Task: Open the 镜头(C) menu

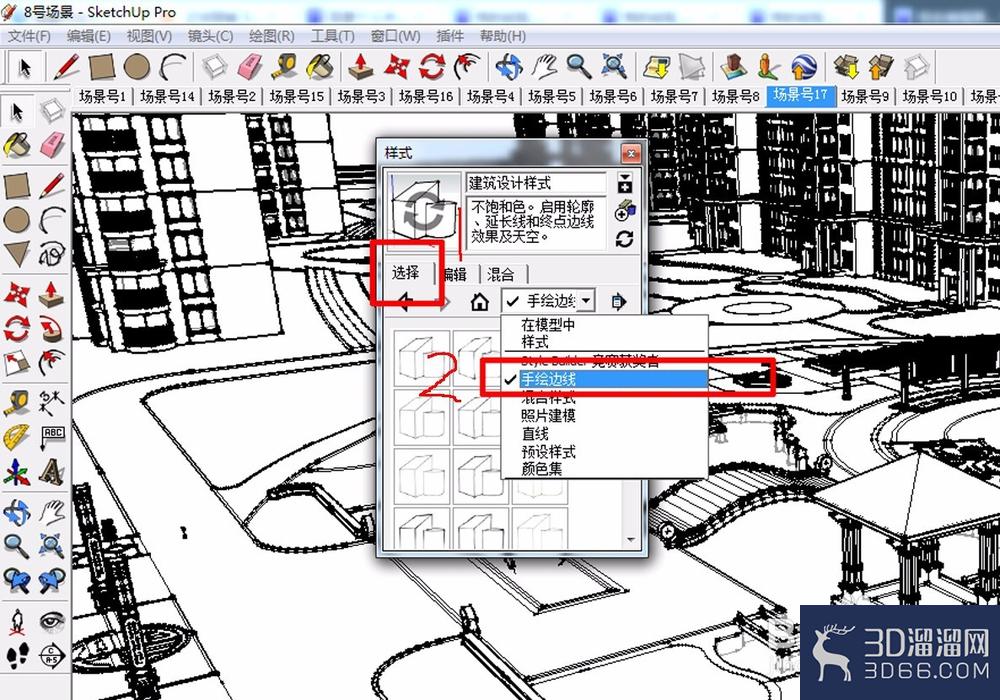Action: point(210,36)
